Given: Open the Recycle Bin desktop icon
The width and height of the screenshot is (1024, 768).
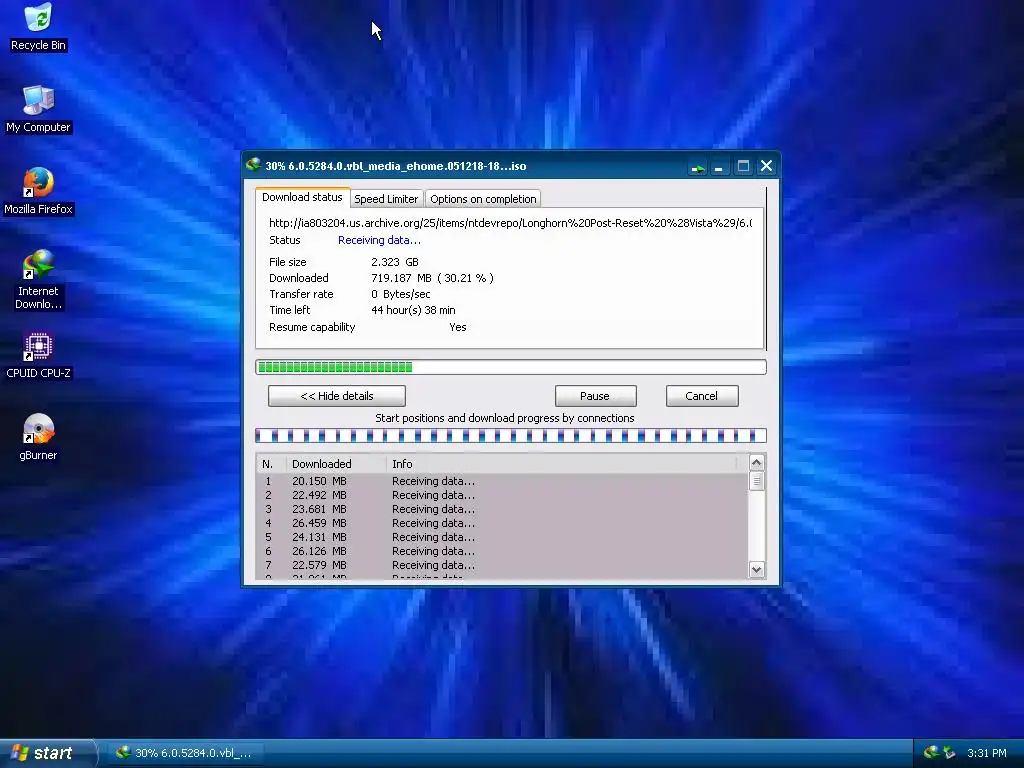Looking at the screenshot, I should pos(38,27).
